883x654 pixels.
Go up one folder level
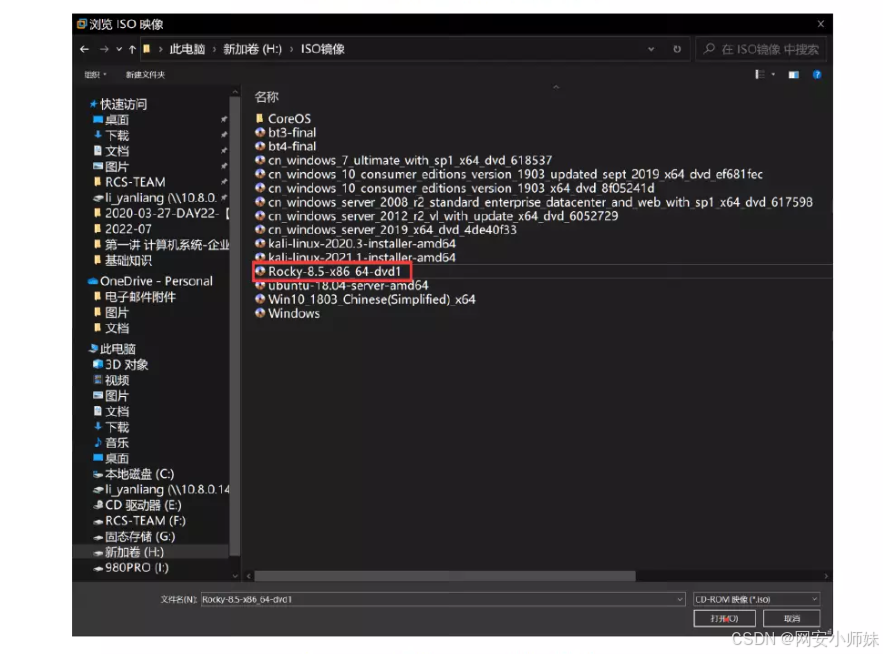pos(132,49)
